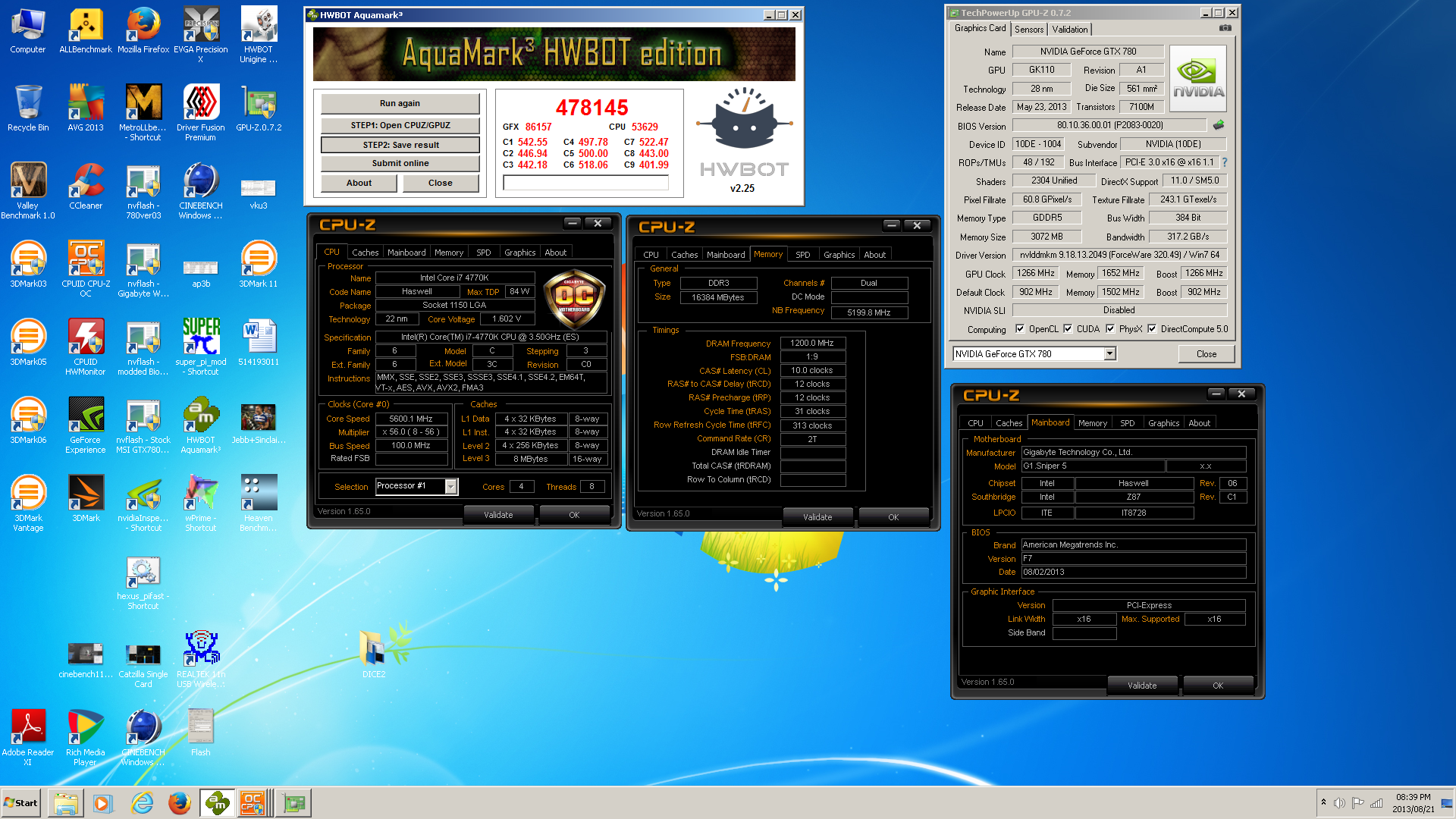Screen dimensions: 1456x819
Task: Switch to Validation tab in GPU-Z
Action: [1070, 30]
